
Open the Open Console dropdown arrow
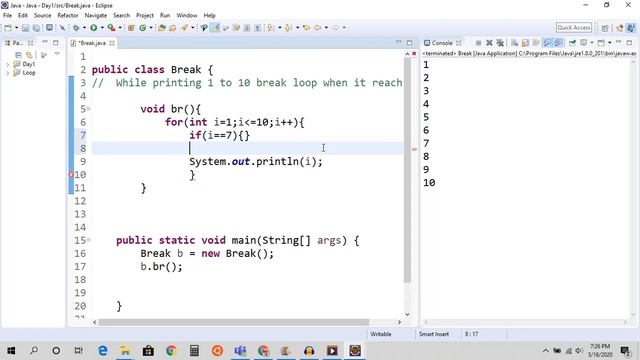[609, 43]
